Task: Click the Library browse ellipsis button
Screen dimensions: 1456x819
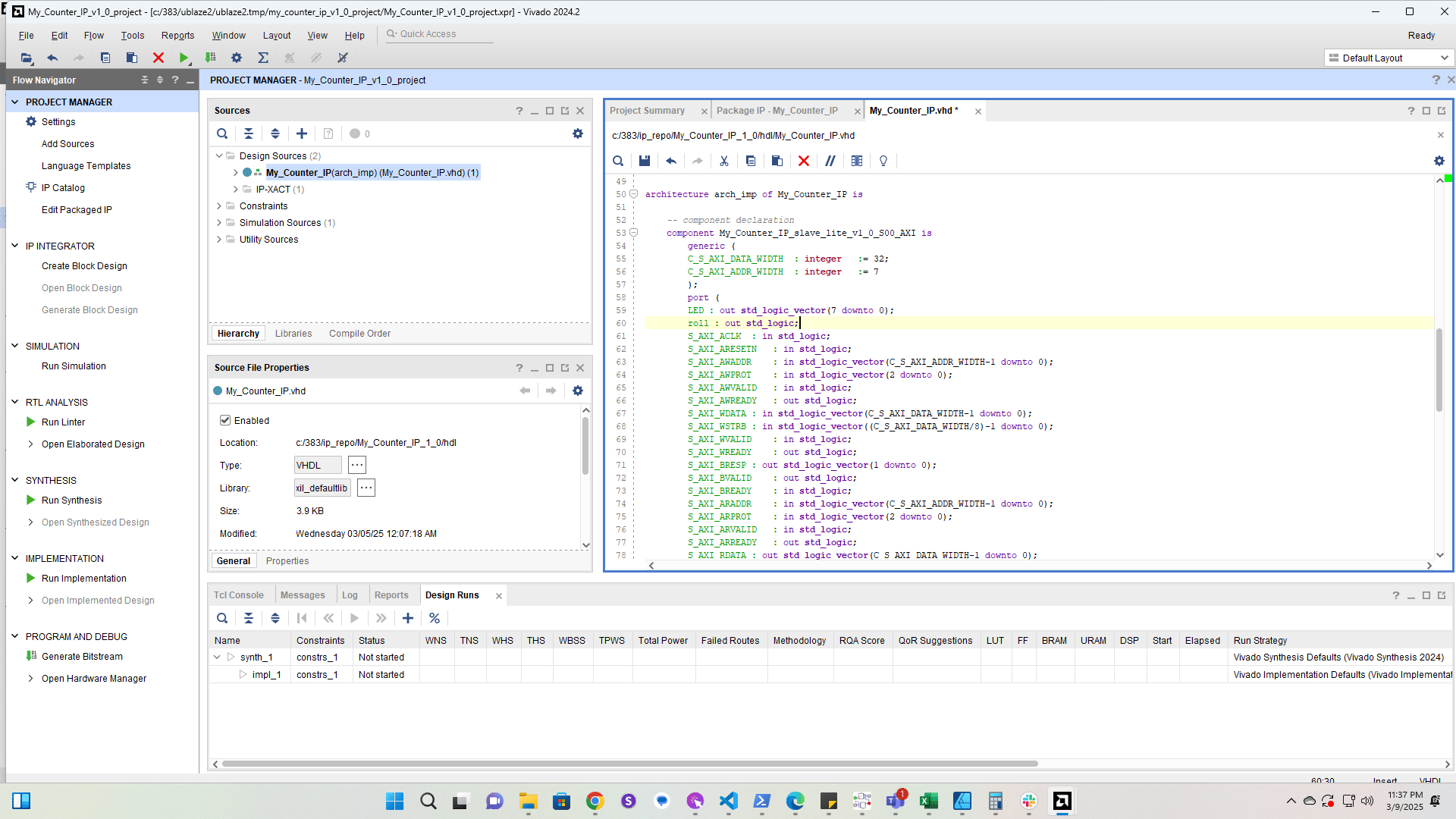Action: pyautogui.click(x=366, y=488)
